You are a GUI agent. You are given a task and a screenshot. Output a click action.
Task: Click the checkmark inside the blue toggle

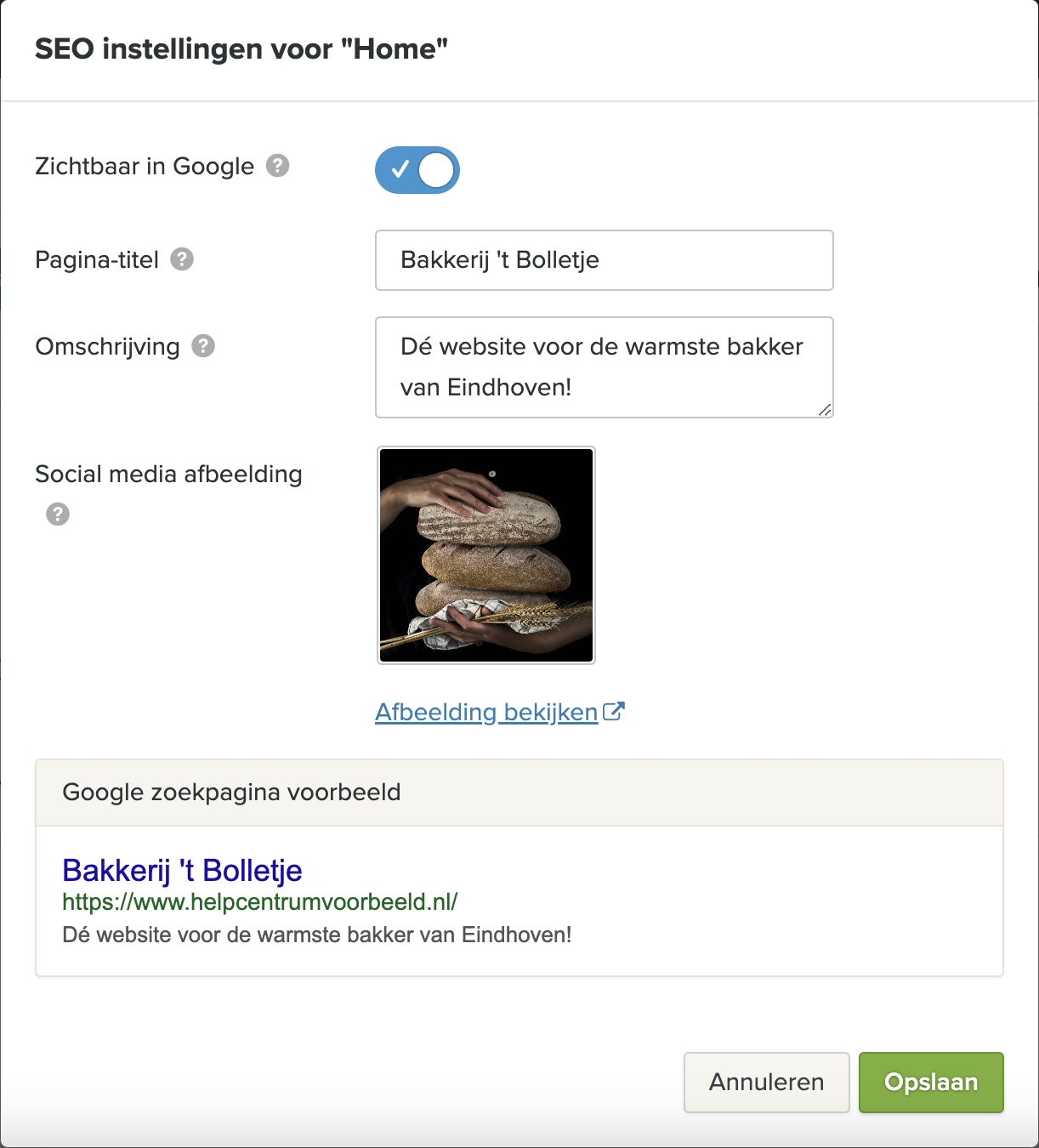[x=399, y=170]
